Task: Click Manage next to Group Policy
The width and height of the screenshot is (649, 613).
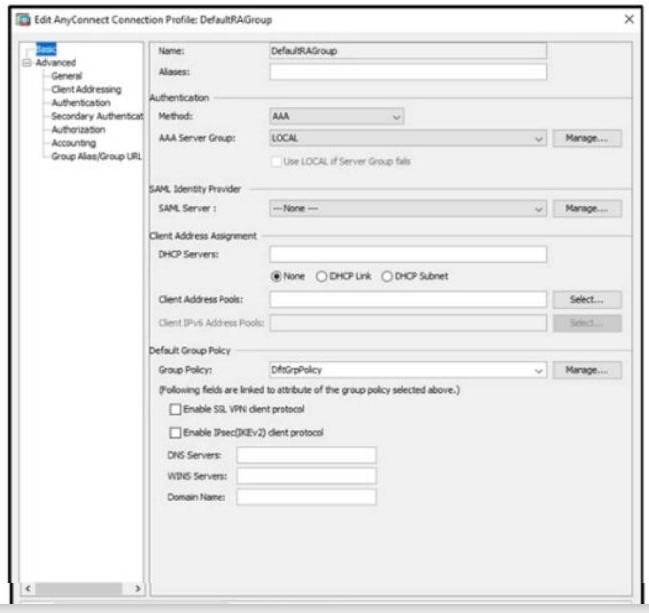Action: tap(587, 370)
